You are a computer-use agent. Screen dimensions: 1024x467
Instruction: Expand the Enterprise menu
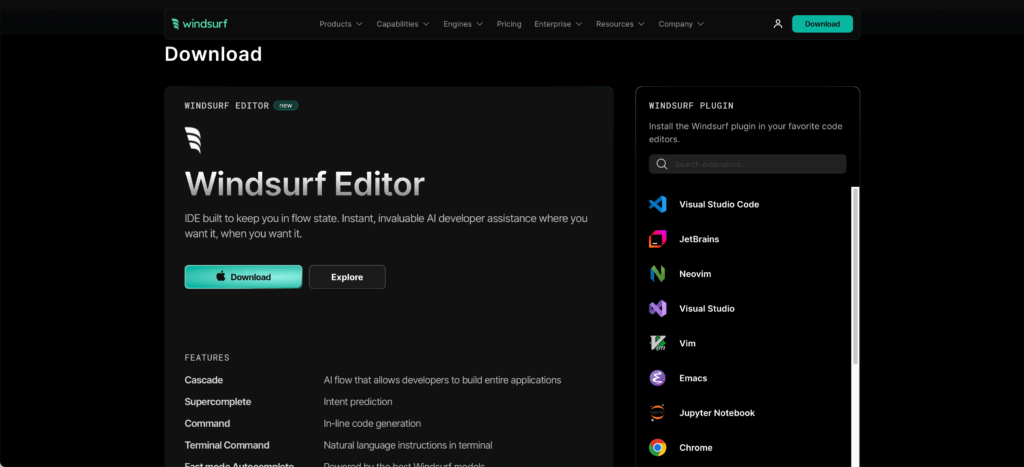pyautogui.click(x=558, y=24)
